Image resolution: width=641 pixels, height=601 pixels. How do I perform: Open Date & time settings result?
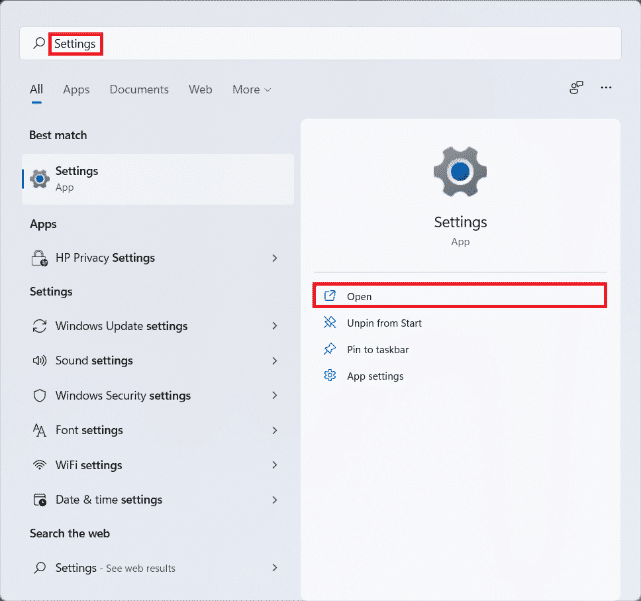pyautogui.click(x=158, y=500)
